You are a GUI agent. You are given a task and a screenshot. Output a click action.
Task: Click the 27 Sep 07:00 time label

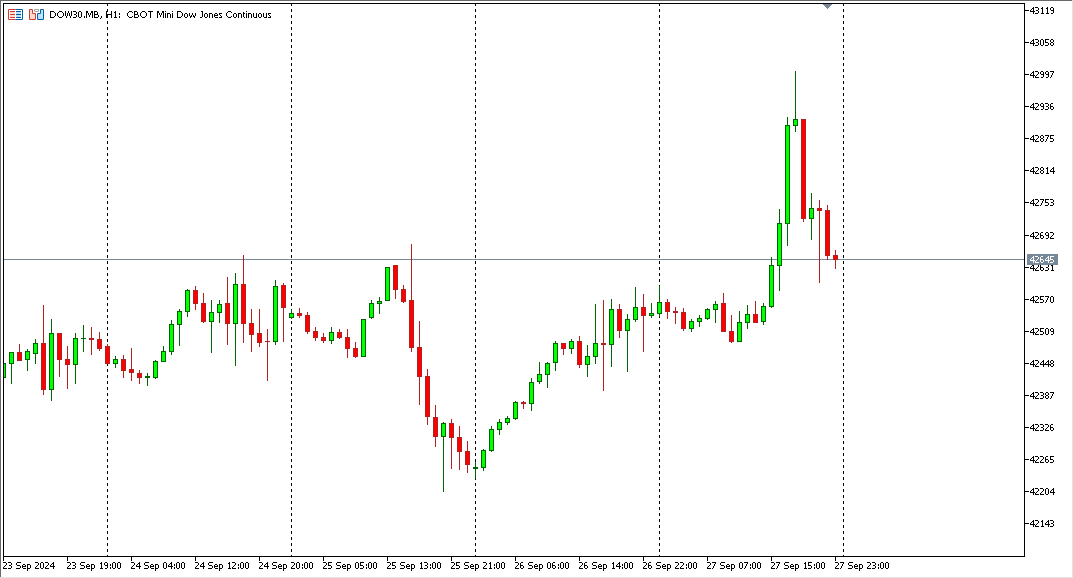(734, 566)
